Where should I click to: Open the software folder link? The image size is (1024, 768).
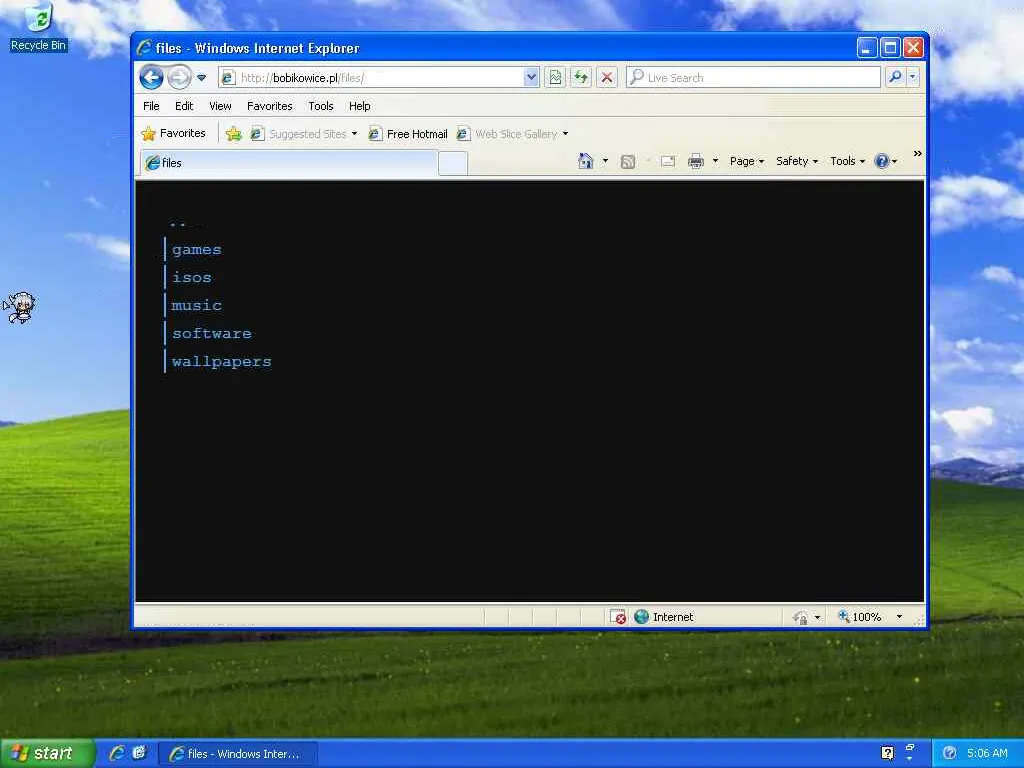click(x=212, y=333)
